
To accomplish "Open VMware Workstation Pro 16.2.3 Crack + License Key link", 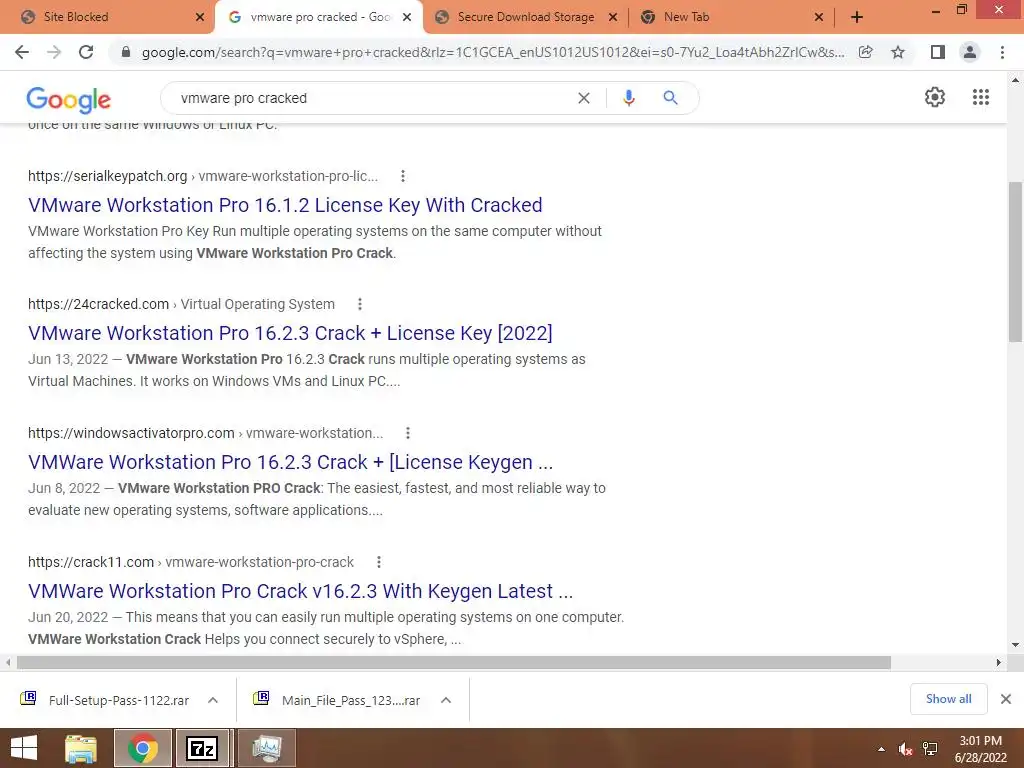I will 290,333.
